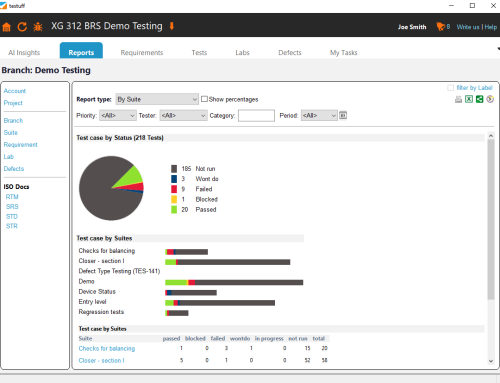Click the filter by Label link
This screenshot has width=500, height=383.
[474, 88]
